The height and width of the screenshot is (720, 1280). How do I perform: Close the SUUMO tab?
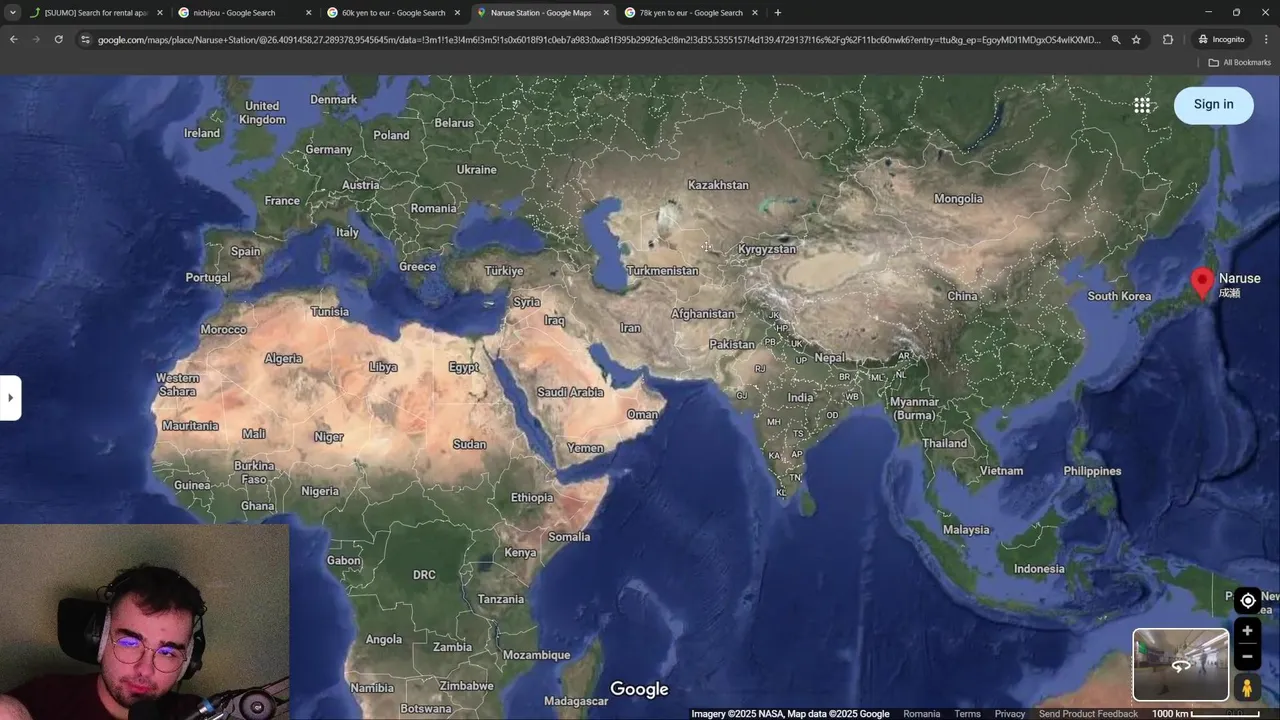159,13
